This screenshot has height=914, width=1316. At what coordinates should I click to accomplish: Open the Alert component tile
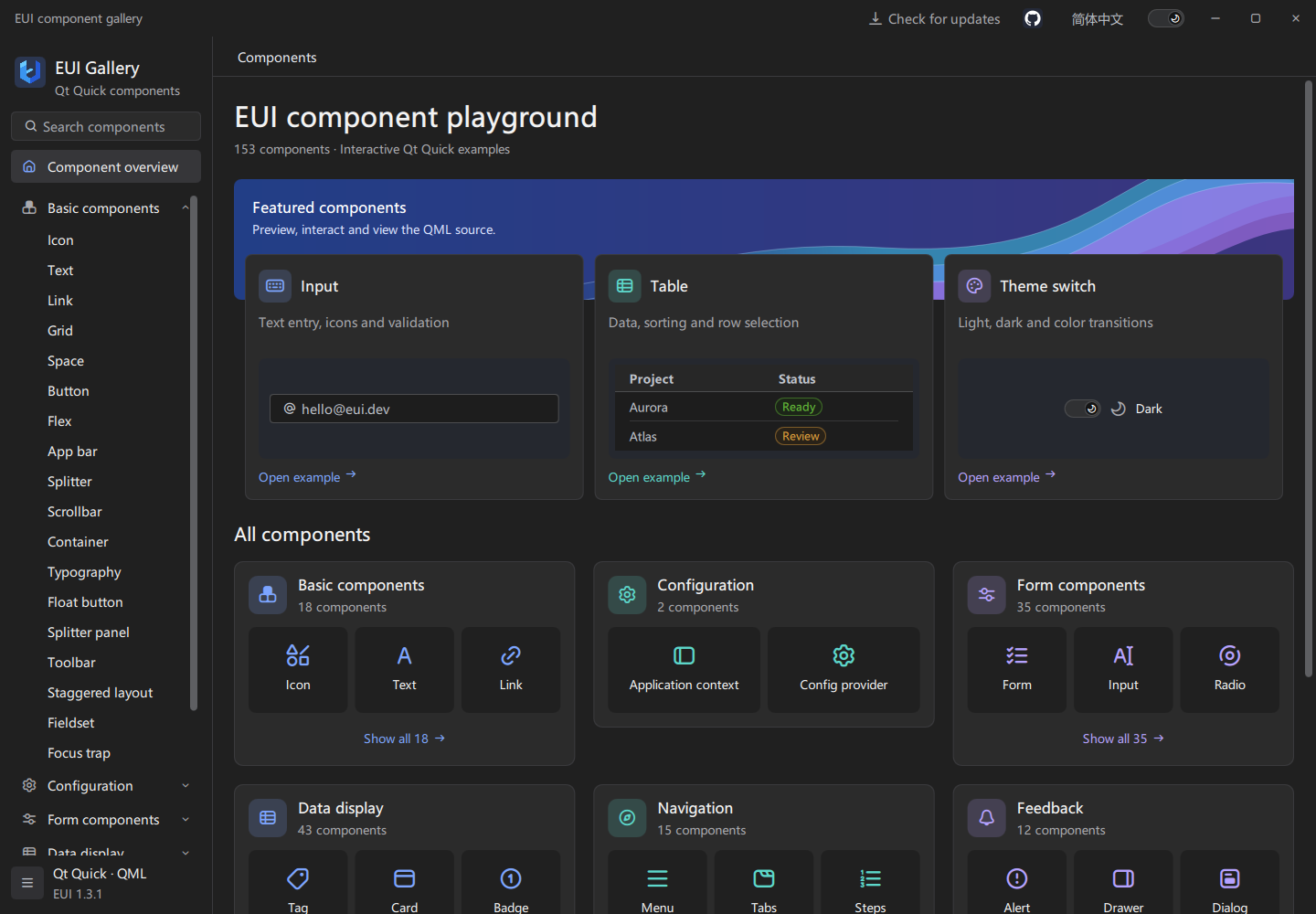(x=1016, y=883)
